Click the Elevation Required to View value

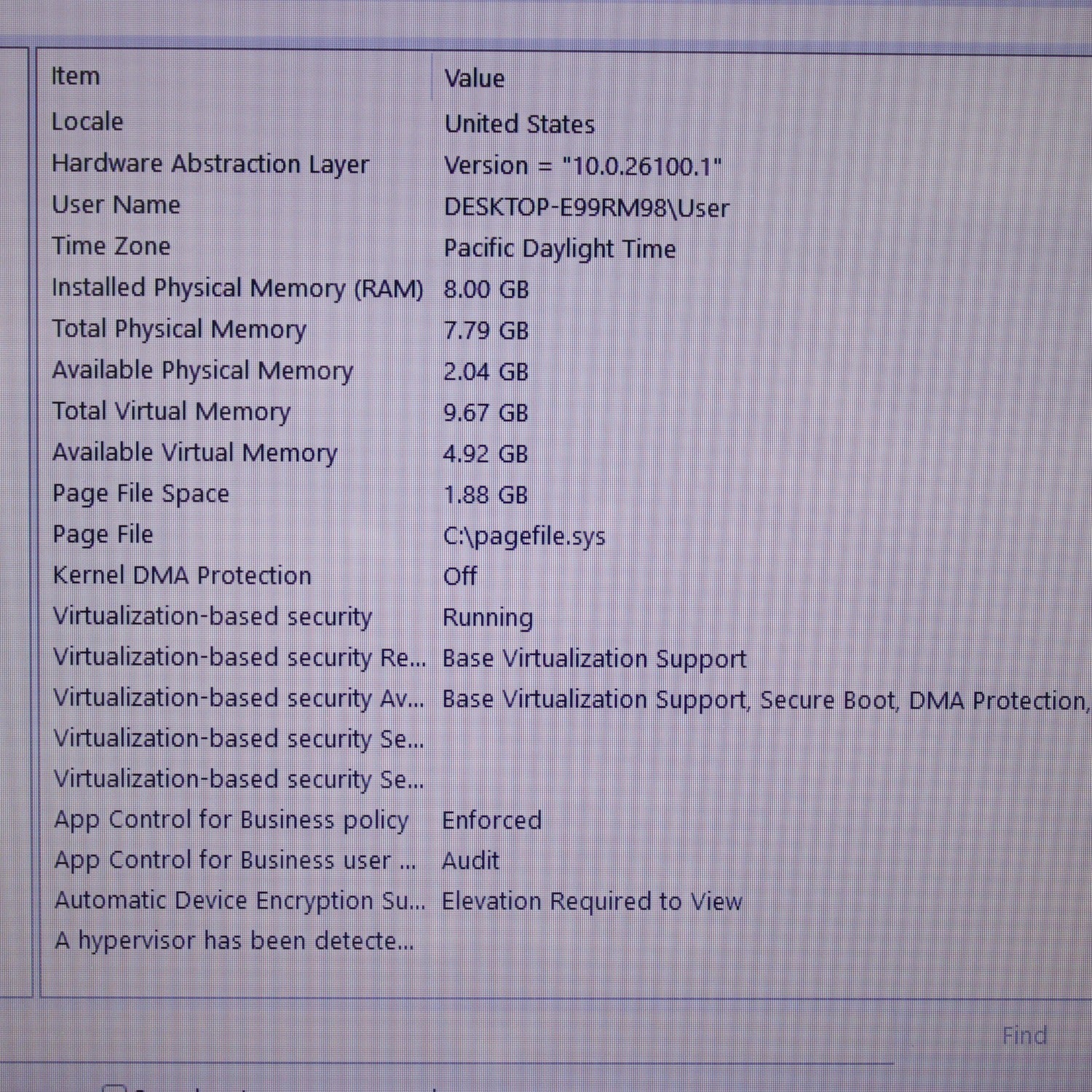coord(591,901)
